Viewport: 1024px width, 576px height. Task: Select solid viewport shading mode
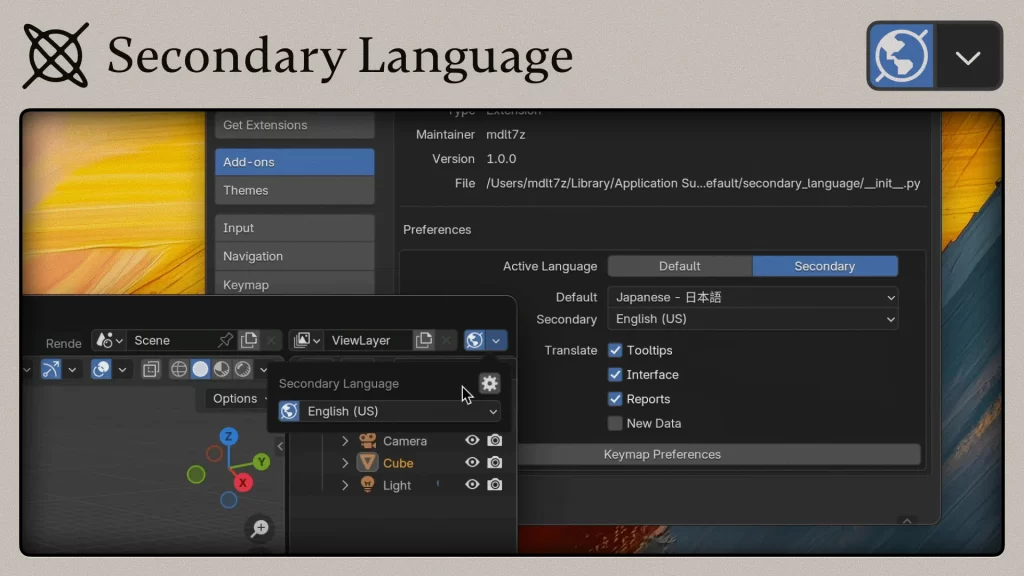tap(201, 369)
